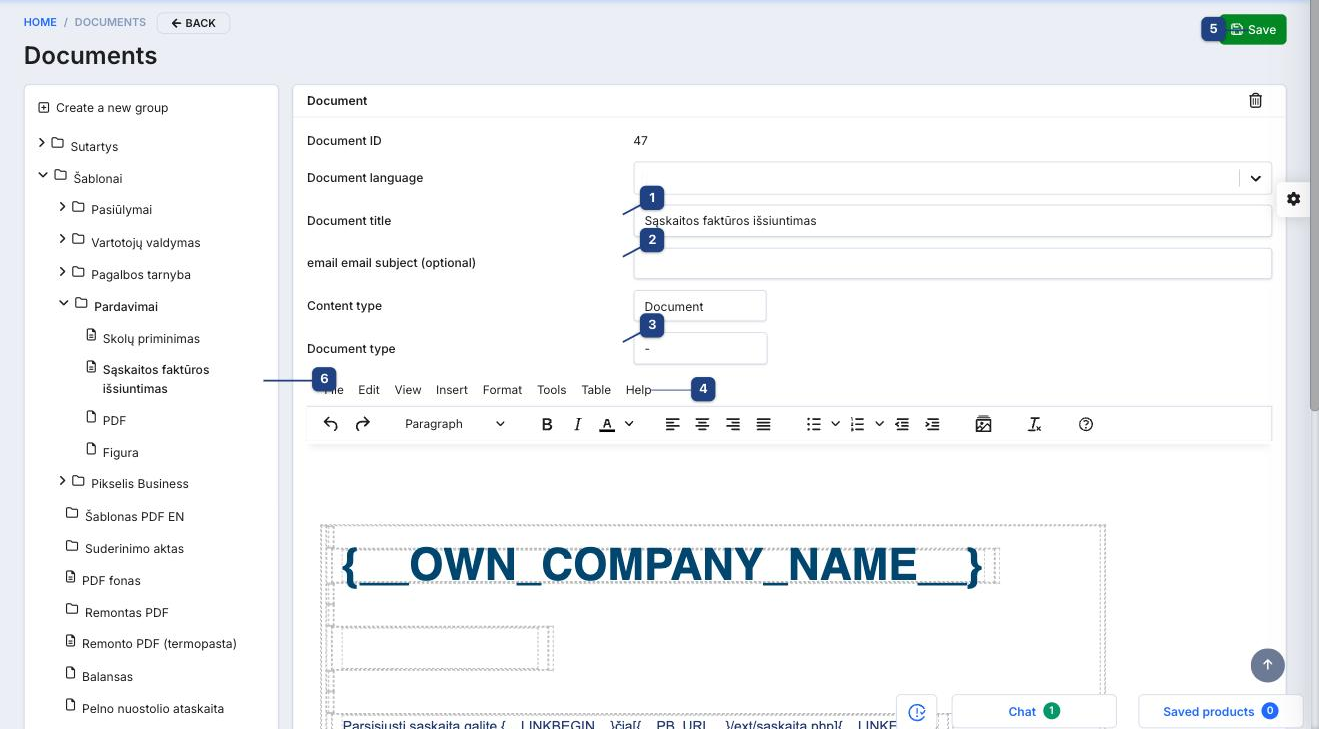Open the settings gear panel
The height and width of the screenshot is (729, 1319).
pyautogui.click(x=1293, y=198)
